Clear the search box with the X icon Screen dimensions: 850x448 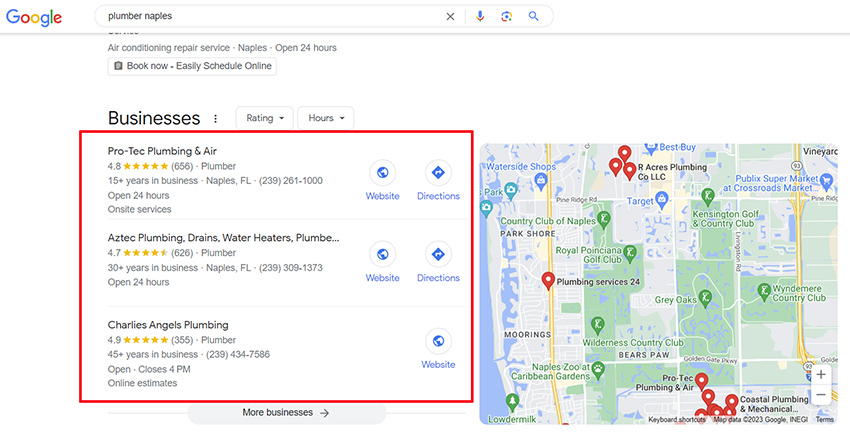(450, 16)
